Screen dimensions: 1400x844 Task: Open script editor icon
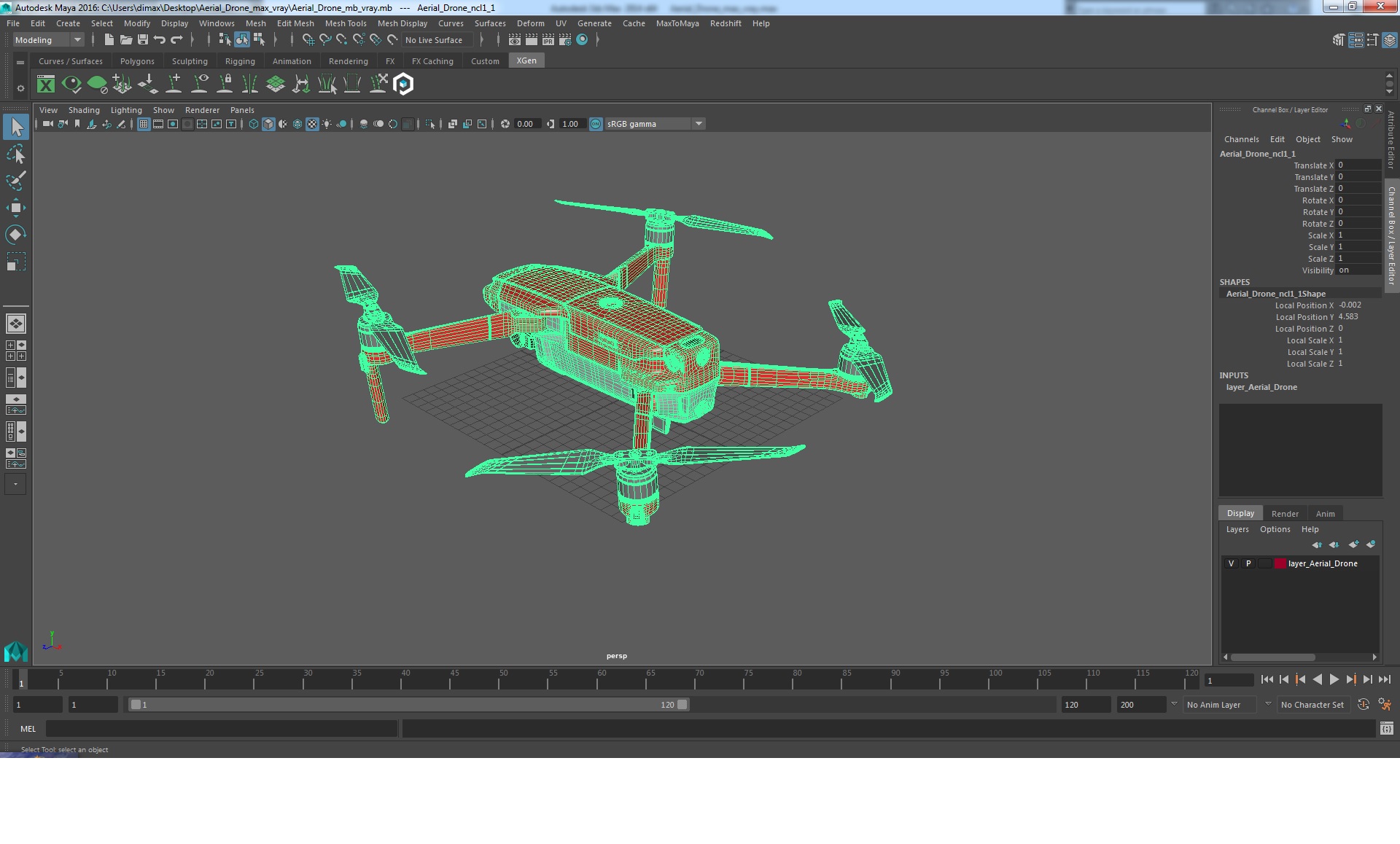1386,728
